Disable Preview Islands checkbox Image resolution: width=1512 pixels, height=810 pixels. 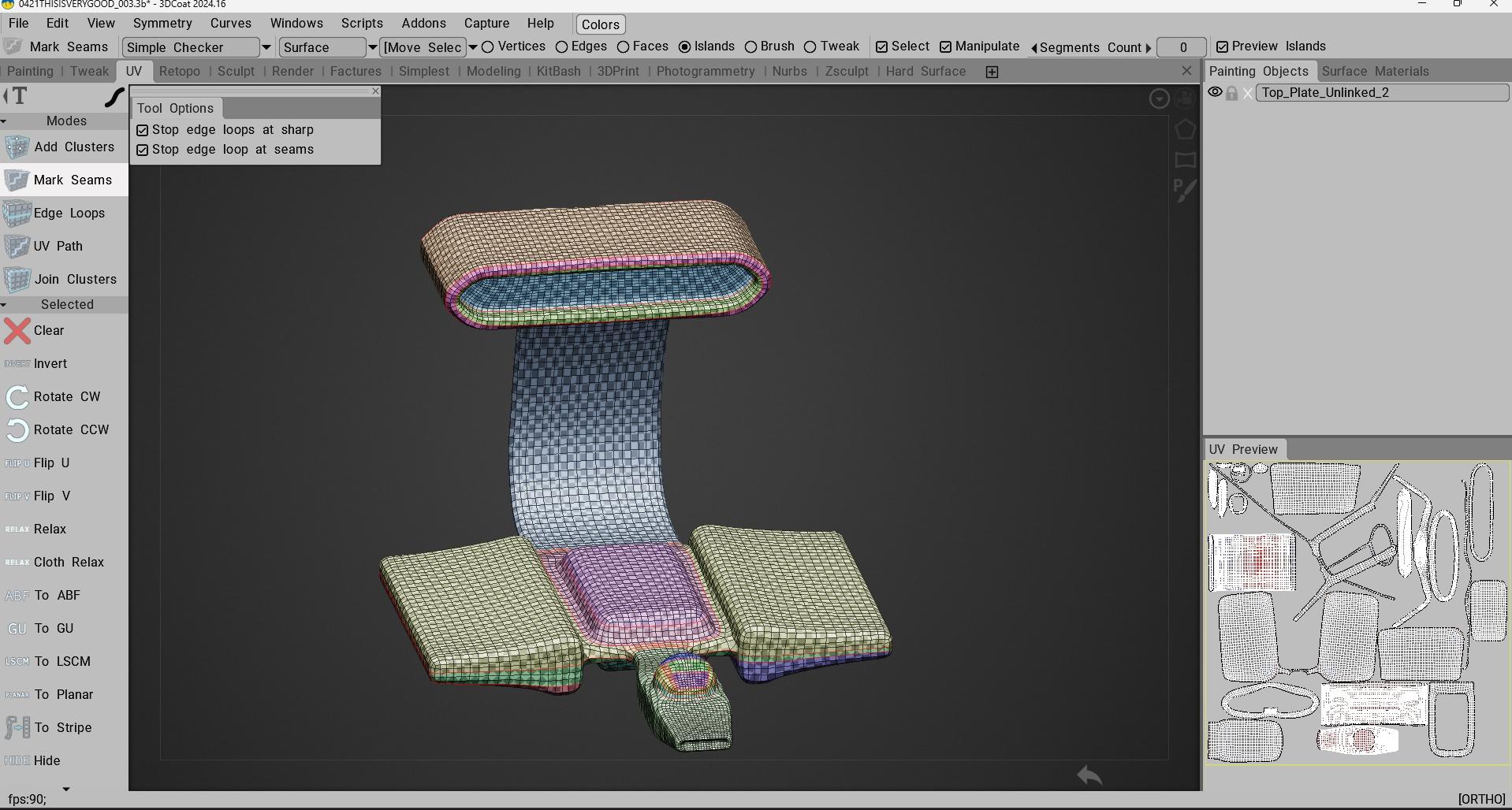[x=1222, y=46]
